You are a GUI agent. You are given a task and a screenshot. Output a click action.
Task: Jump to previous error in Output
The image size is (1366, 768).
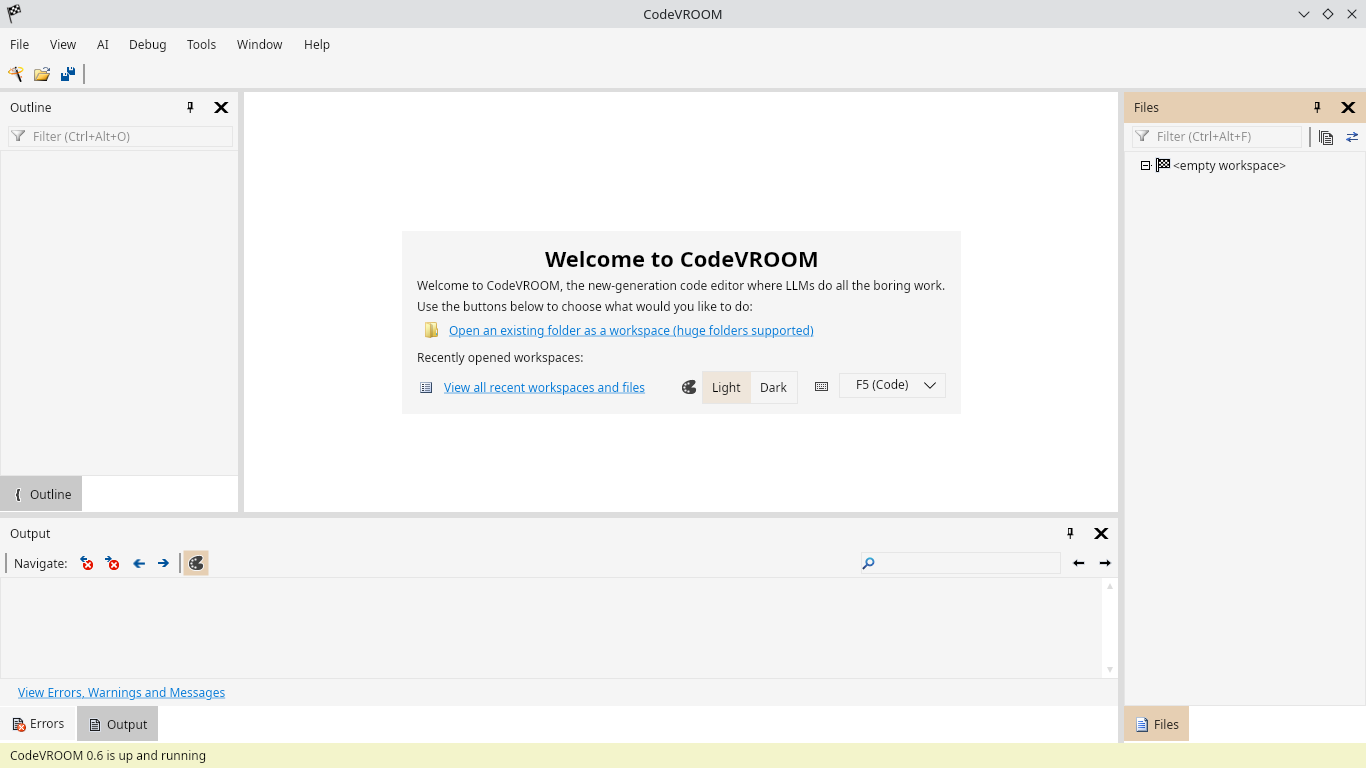pos(87,563)
